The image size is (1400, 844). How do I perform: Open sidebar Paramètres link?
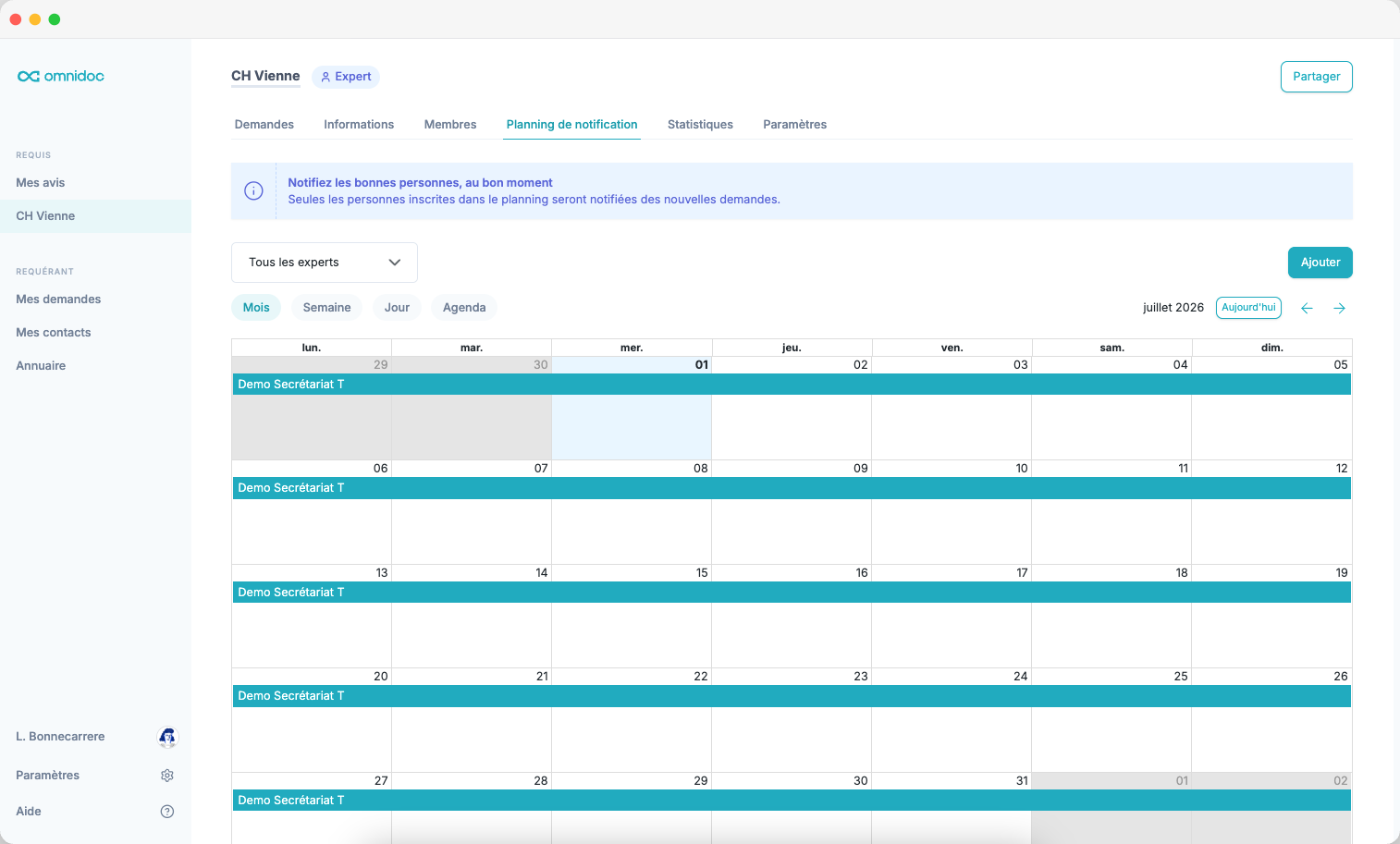[47, 776]
